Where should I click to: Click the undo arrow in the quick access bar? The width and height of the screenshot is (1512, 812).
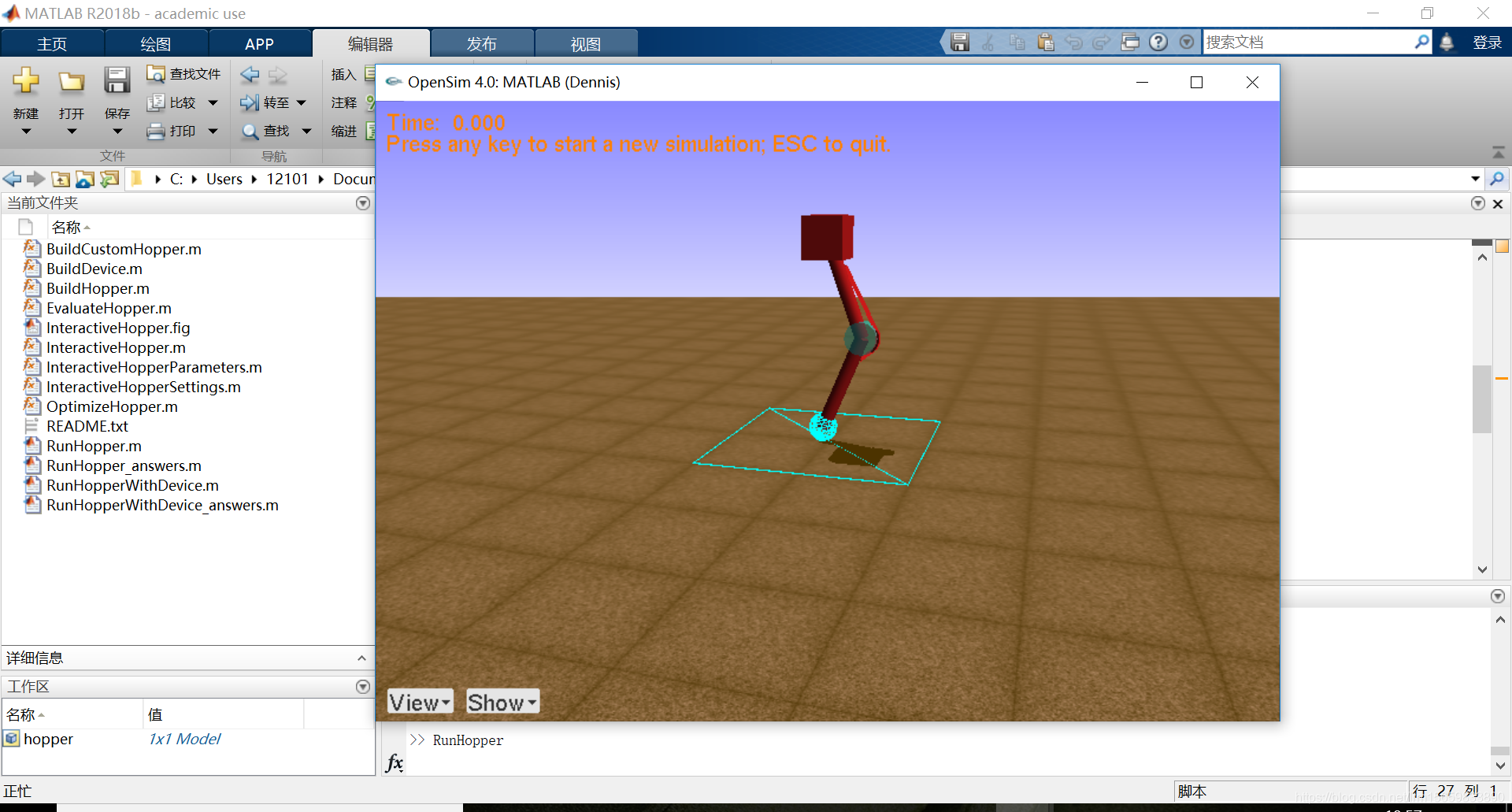[1073, 42]
